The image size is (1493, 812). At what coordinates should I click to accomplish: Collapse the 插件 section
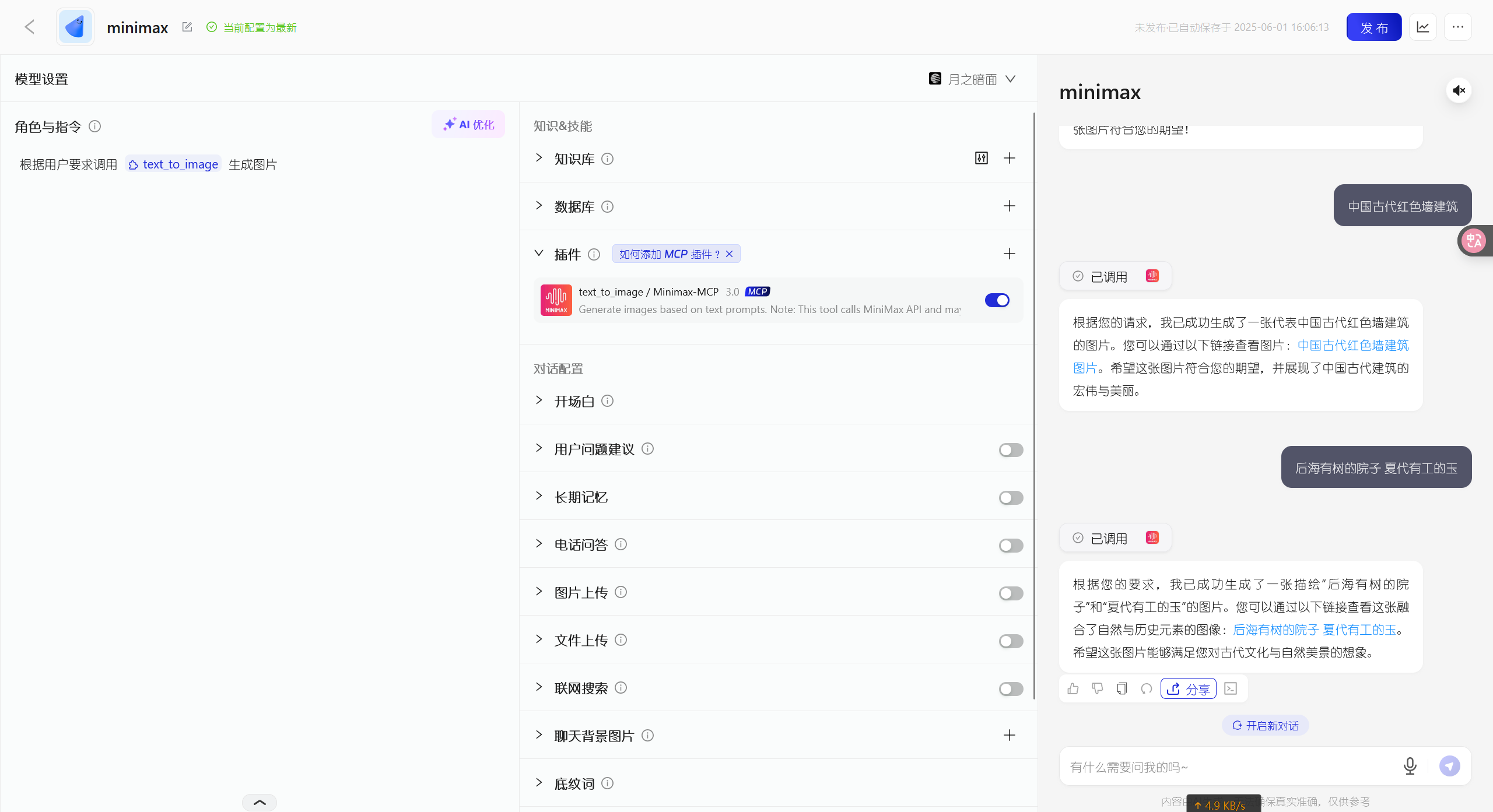pyautogui.click(x=539, y=254)
